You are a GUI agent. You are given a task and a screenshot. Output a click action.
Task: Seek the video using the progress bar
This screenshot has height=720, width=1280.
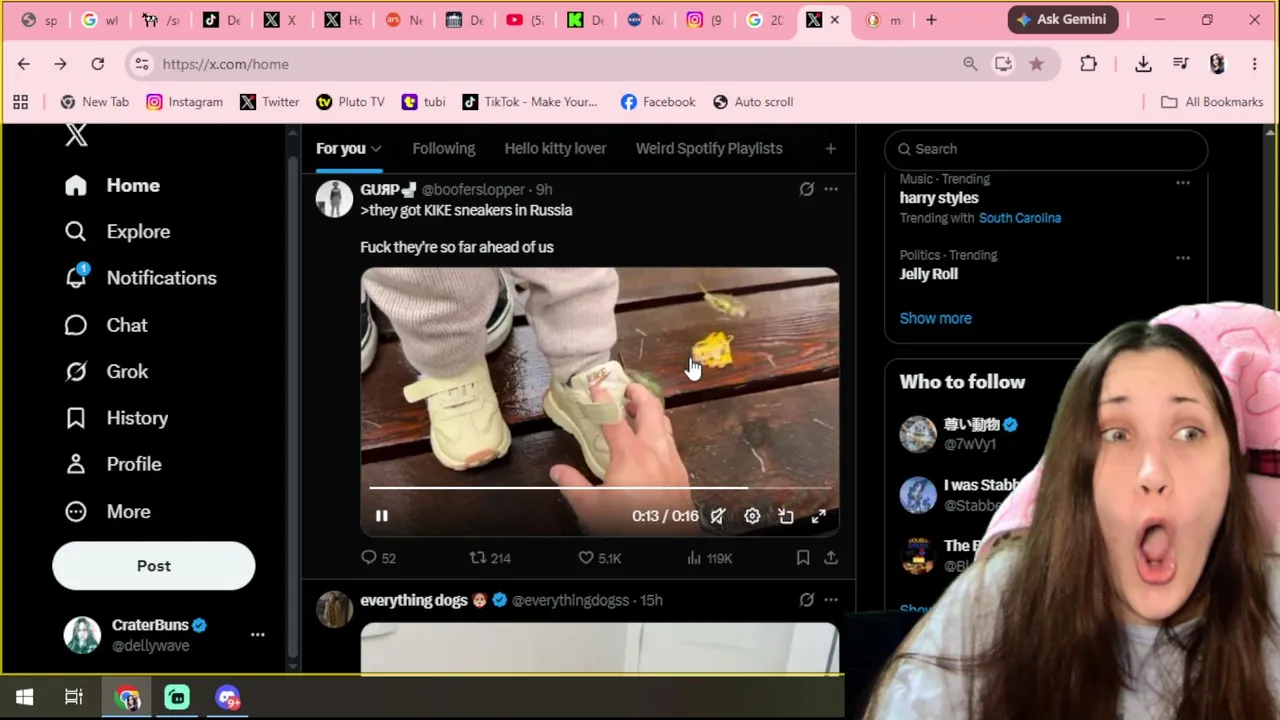(600, 489)
